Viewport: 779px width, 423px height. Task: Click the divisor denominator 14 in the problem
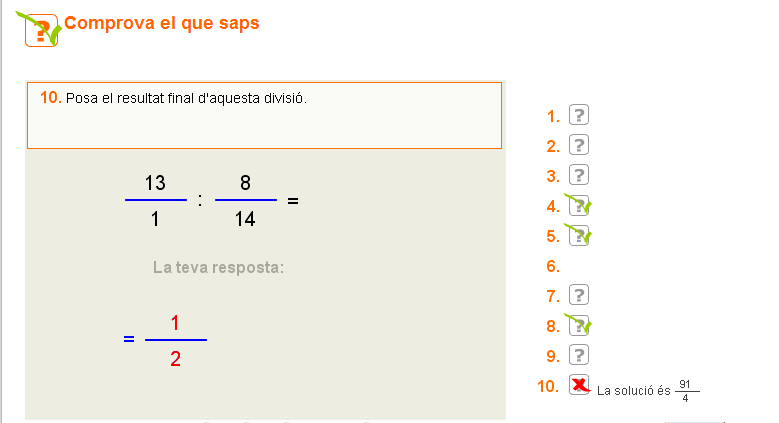point(245,219)
